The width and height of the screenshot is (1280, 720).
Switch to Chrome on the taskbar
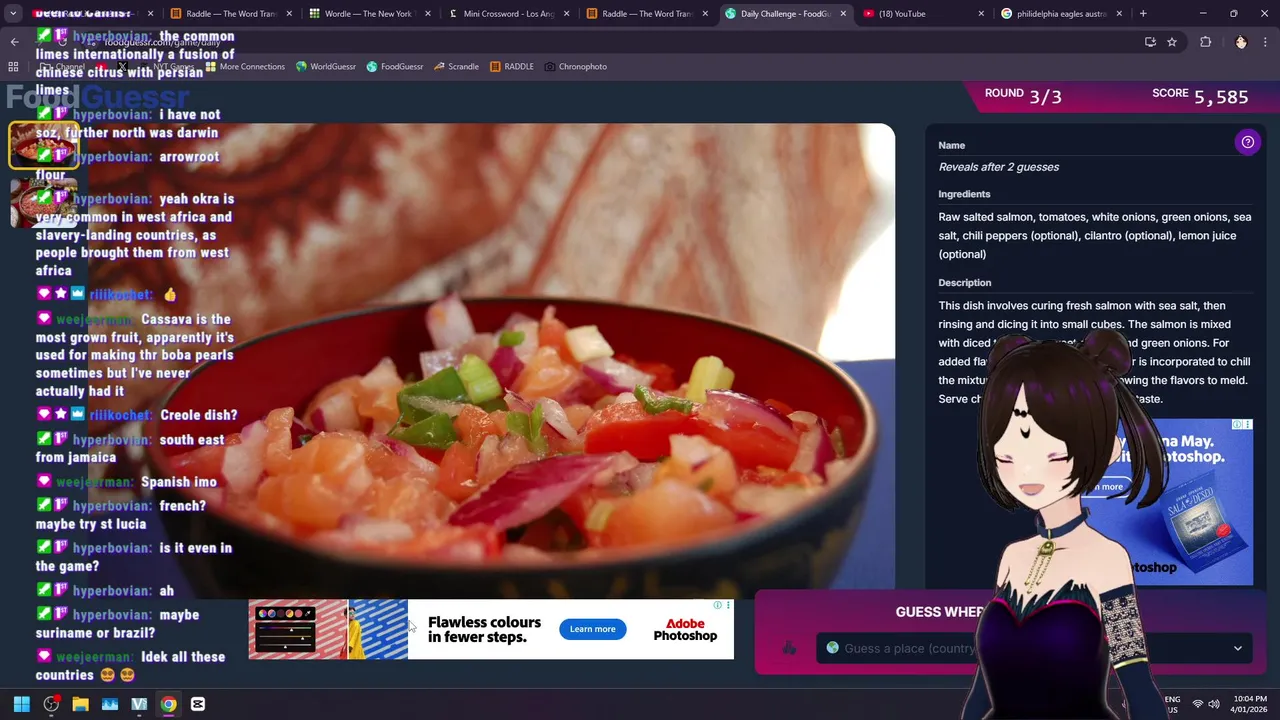(x=168, y=704)
